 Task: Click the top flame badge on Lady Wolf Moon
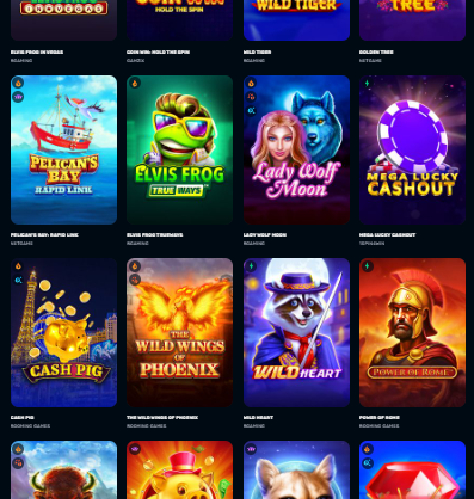click(251, 83)
